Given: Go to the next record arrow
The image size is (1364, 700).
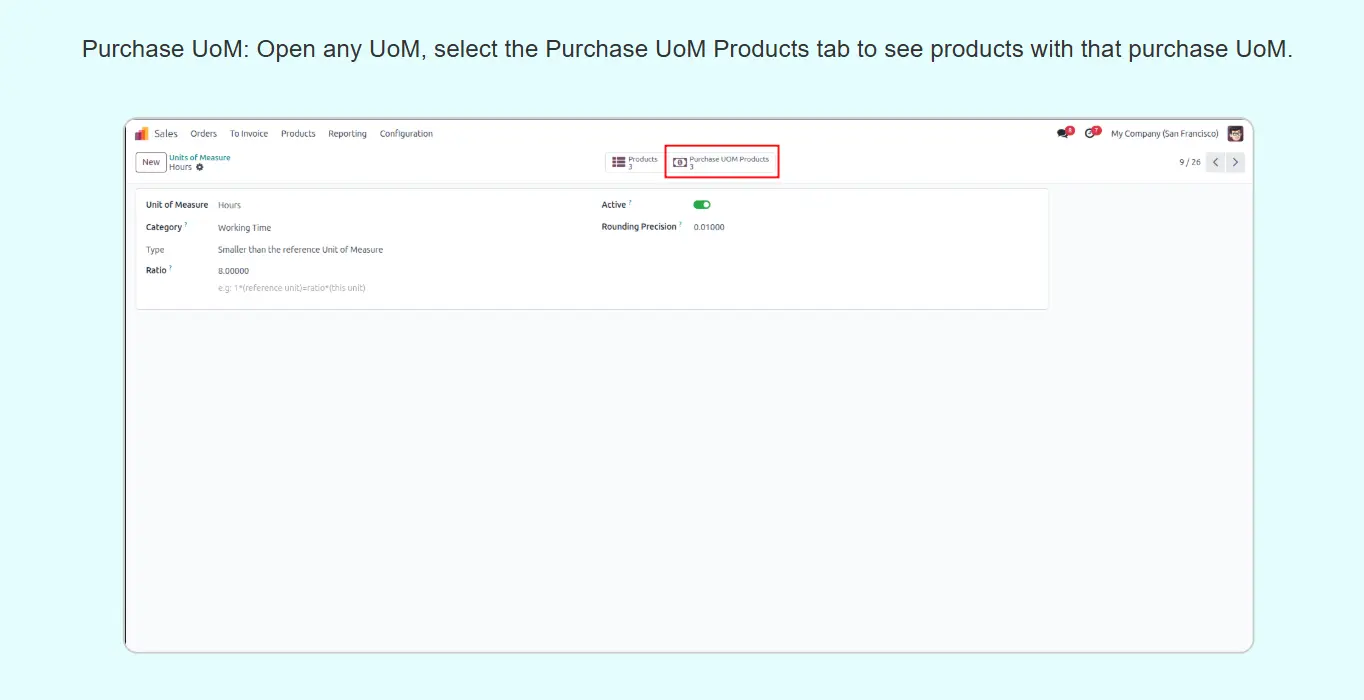Looking at the screenshot, I should (1236, 162).
